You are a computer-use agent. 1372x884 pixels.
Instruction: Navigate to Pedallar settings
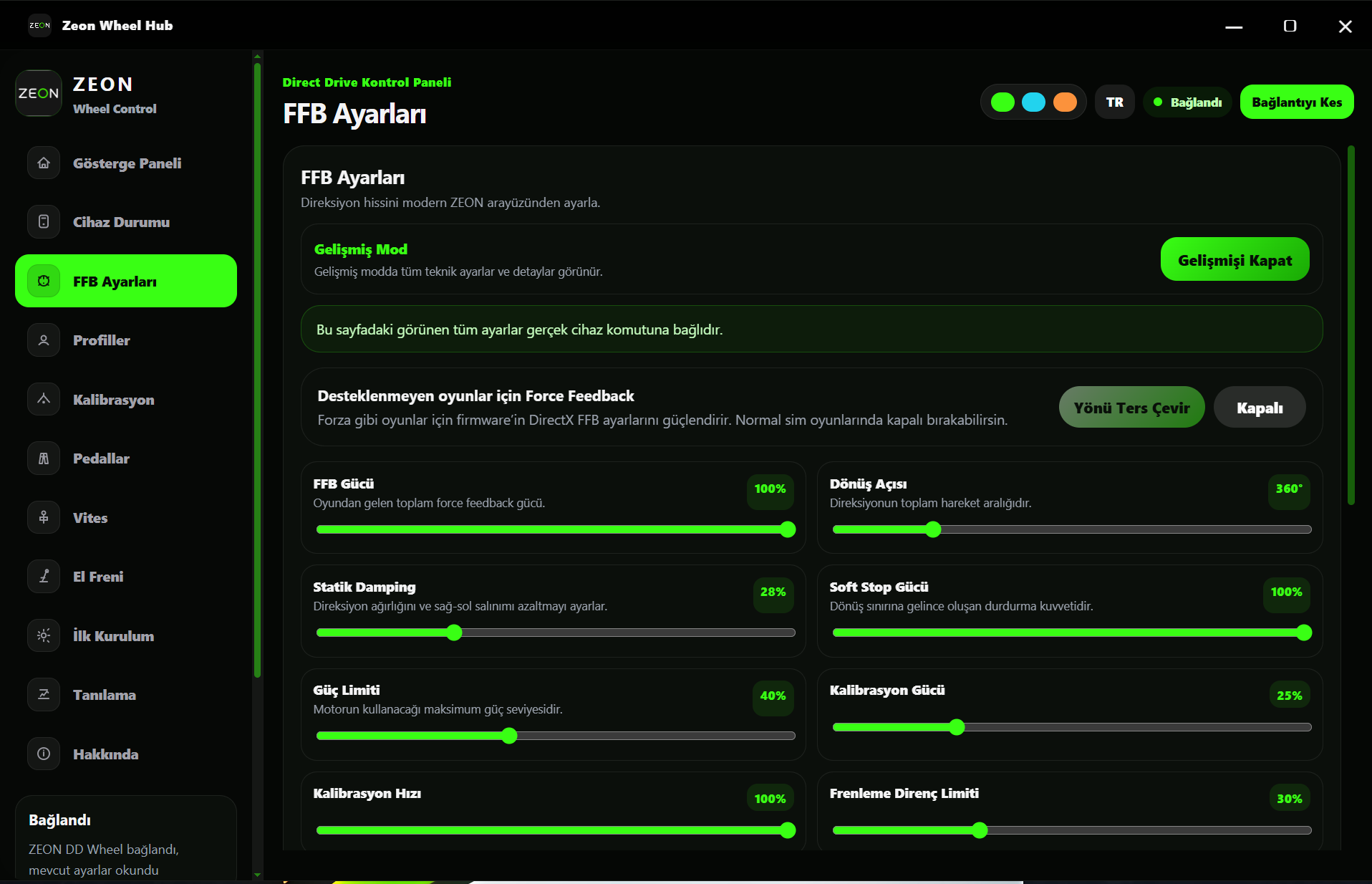pyautogui.click(x=126, y=458)
